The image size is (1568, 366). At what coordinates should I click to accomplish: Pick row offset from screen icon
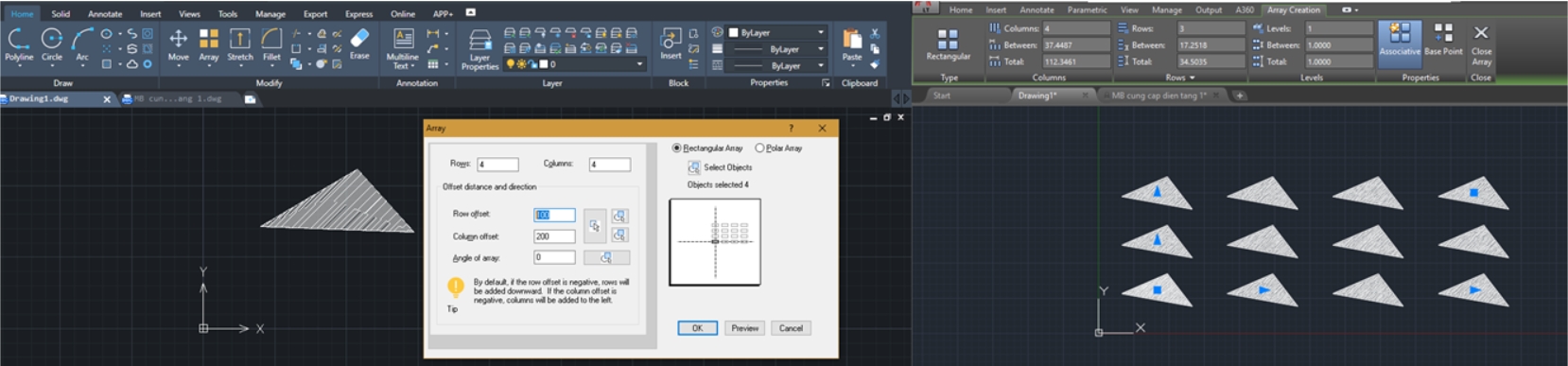pyautogui.click(x=619, y=216)
